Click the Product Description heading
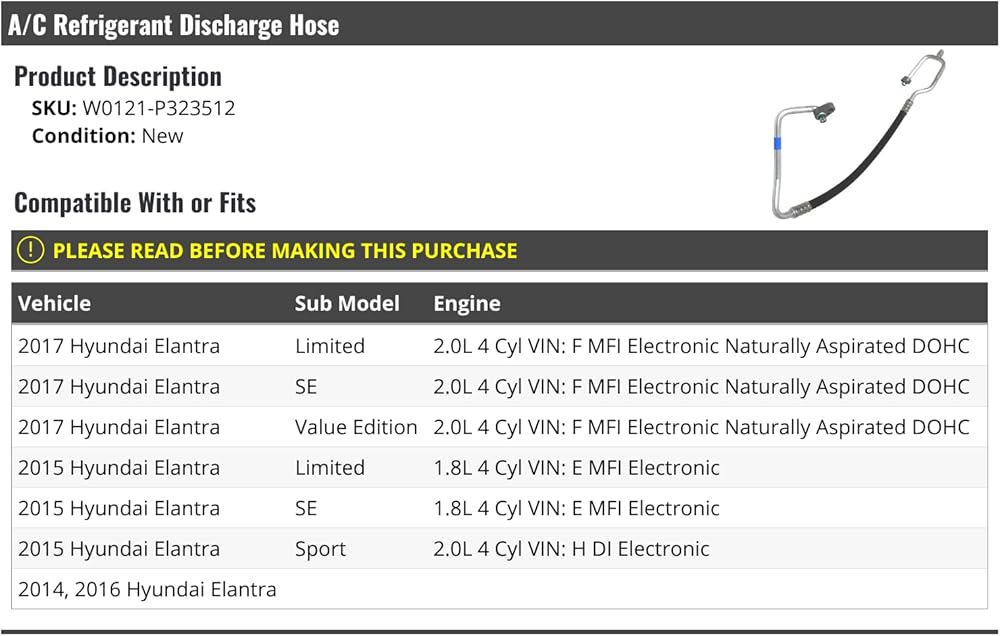The width and height of the screenshot is (1000, 636). pos(118,77)
